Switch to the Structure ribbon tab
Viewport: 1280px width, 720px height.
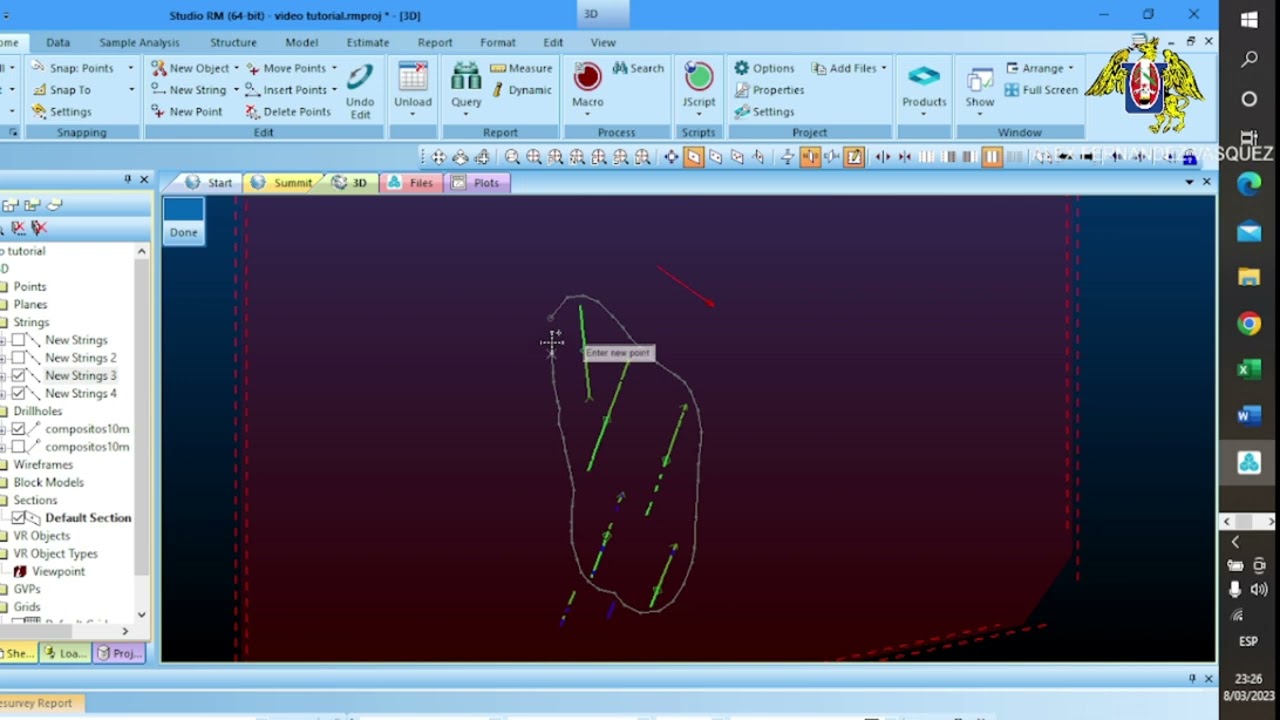233,42
